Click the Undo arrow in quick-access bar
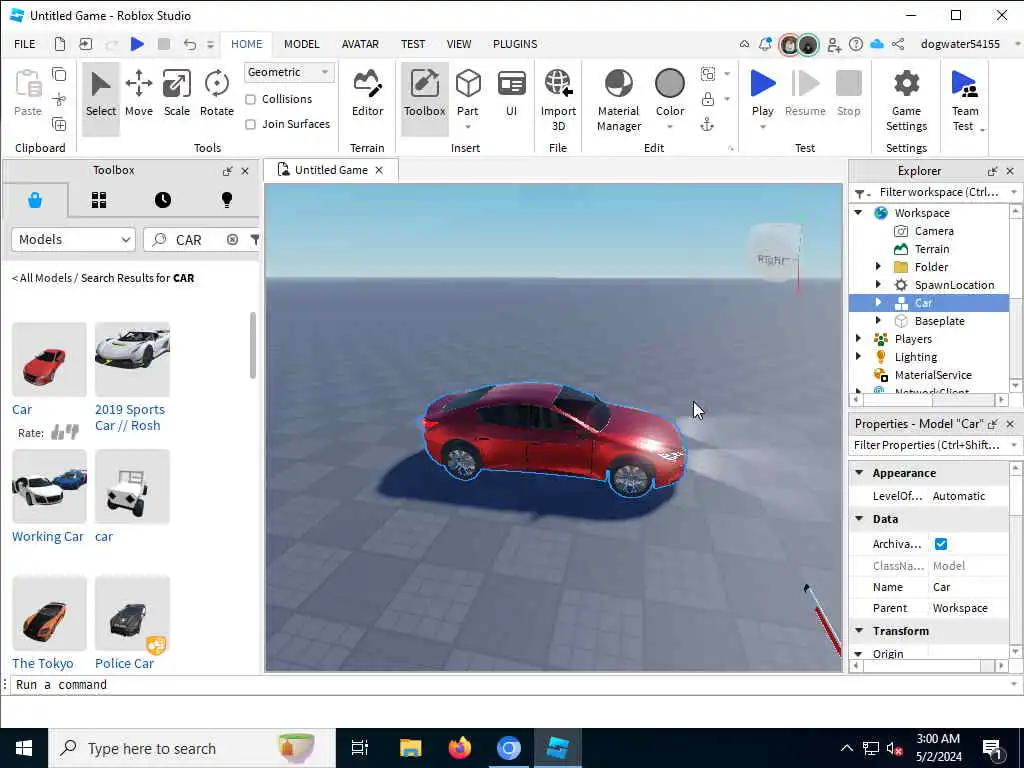The height and width of the screenshot is (768, 1024). point(189,44)
